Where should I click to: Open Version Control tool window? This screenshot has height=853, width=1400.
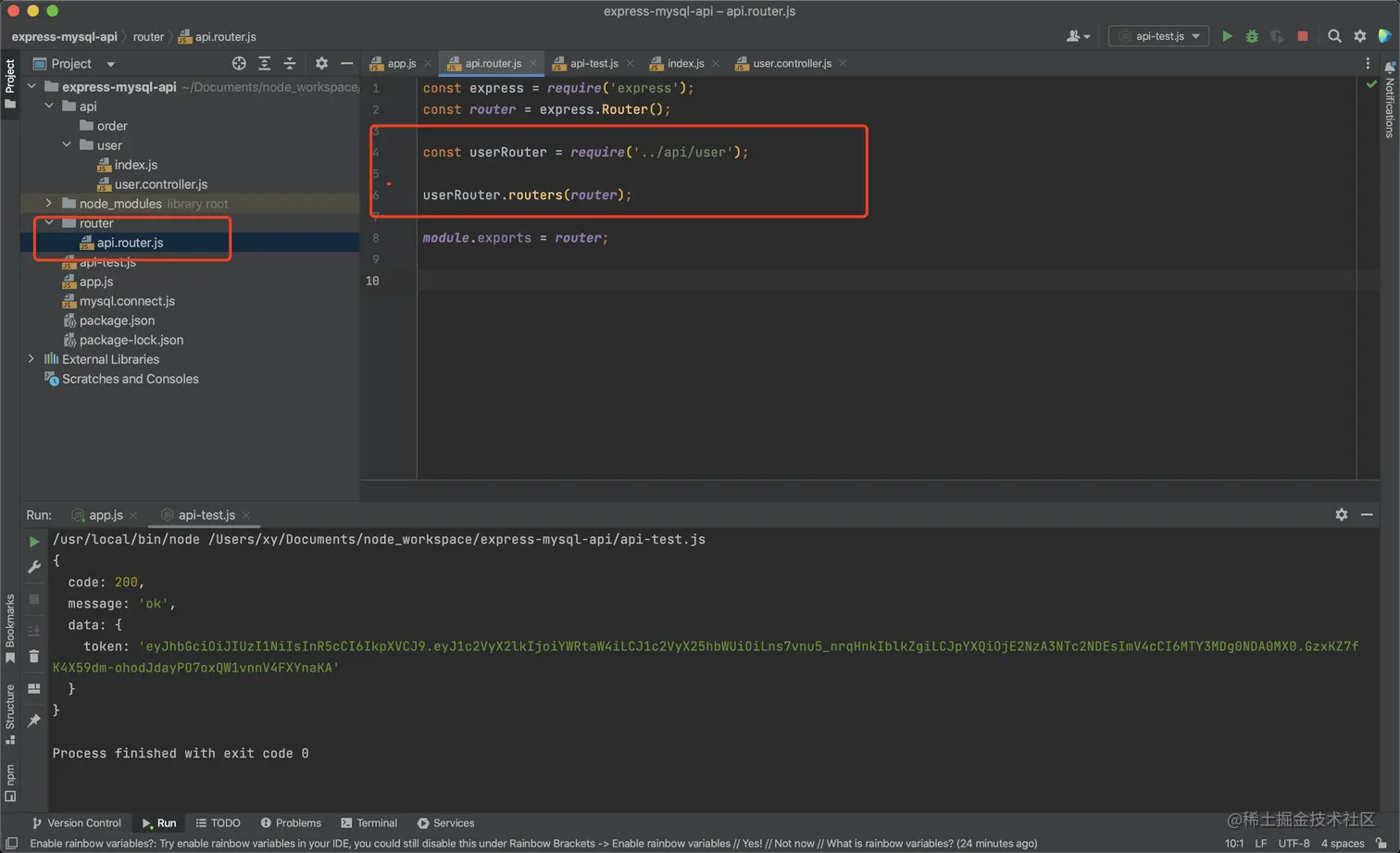(76, 822)
